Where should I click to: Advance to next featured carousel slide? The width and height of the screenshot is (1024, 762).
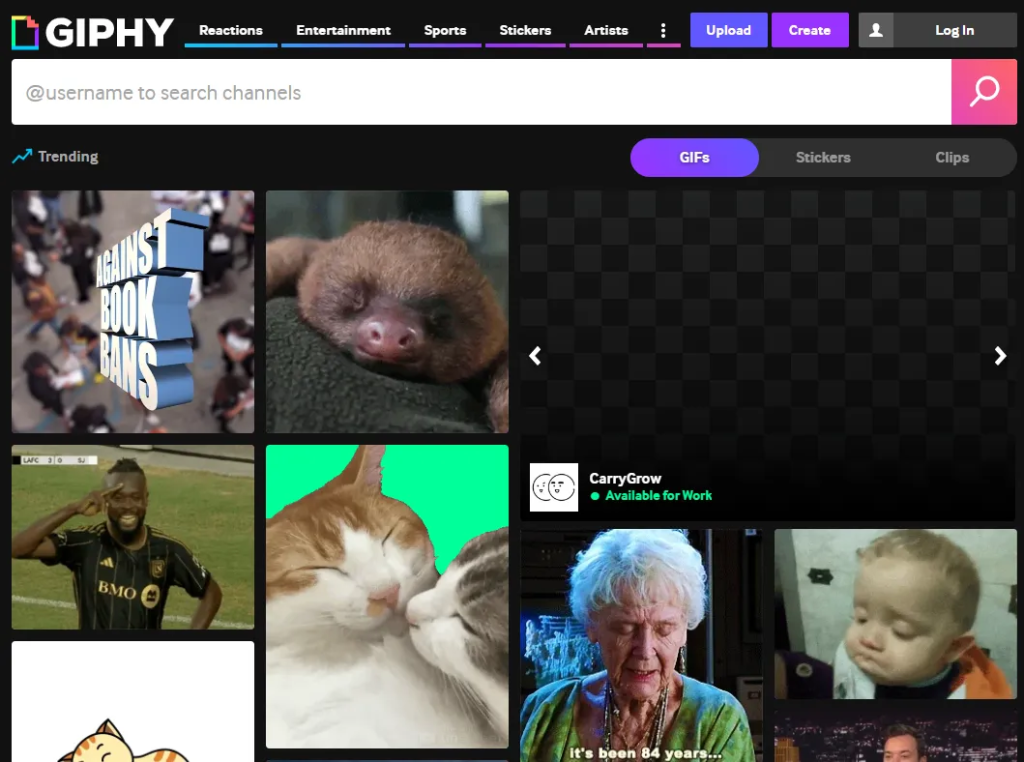[x=1000, y=356]
